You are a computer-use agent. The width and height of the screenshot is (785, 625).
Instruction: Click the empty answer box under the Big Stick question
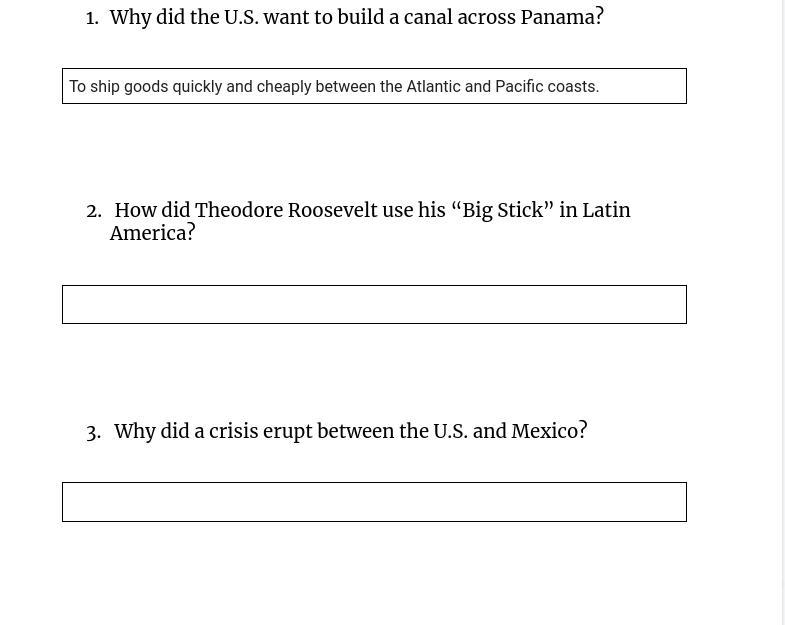tap(374, 304)
